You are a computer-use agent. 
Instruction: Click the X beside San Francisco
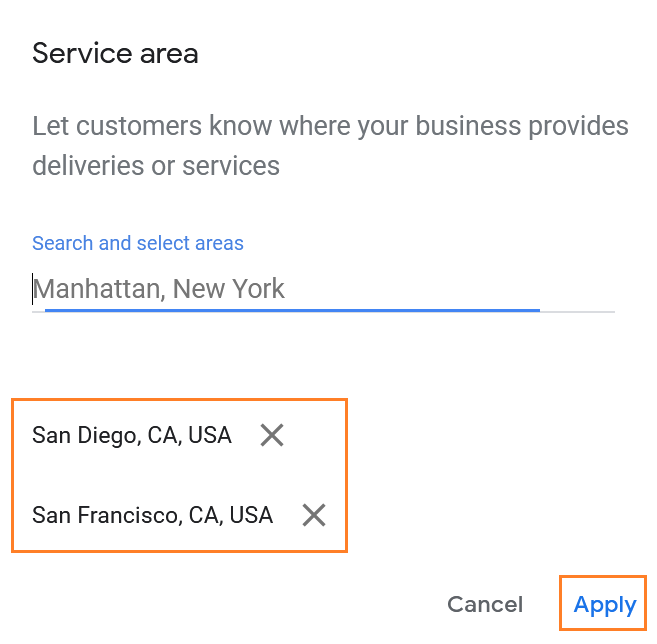314,515
